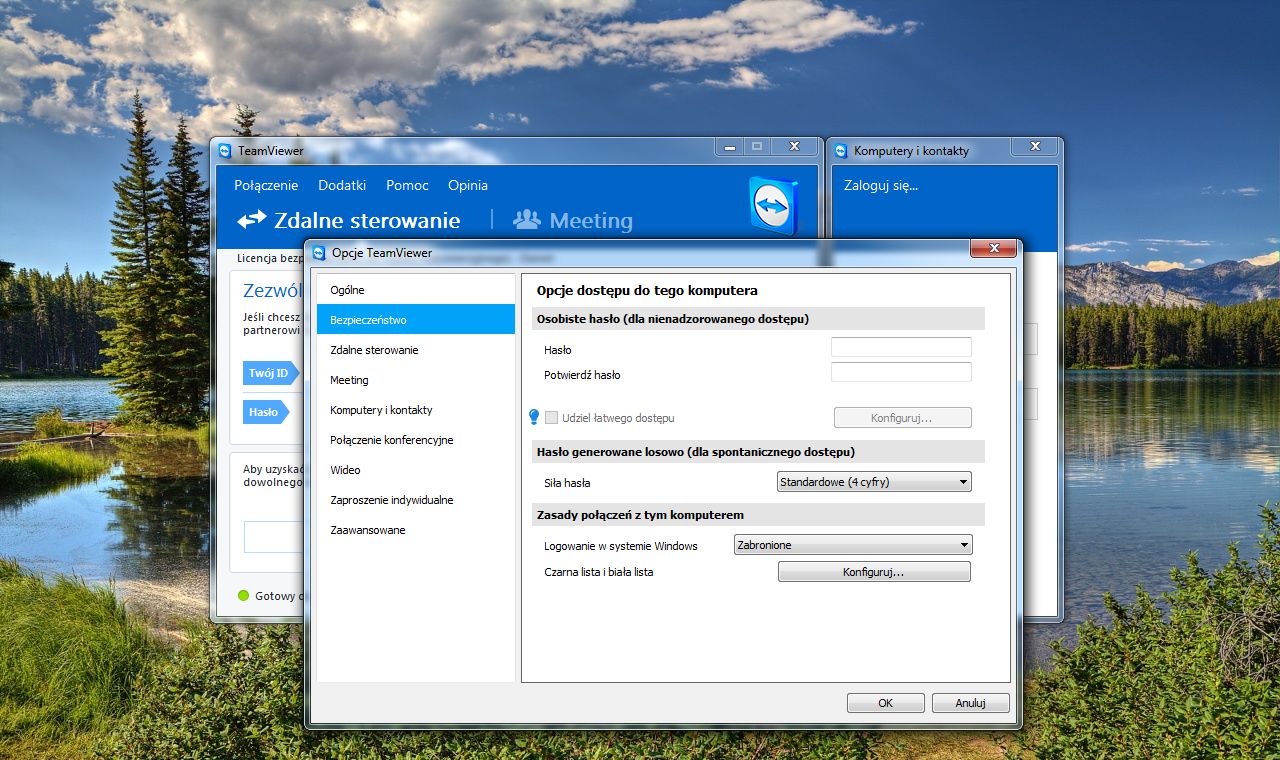Screen dimensions: 1280x760
Task: Click the disabled Konfiguruj... easy access button
Action: tap(902, 417)
